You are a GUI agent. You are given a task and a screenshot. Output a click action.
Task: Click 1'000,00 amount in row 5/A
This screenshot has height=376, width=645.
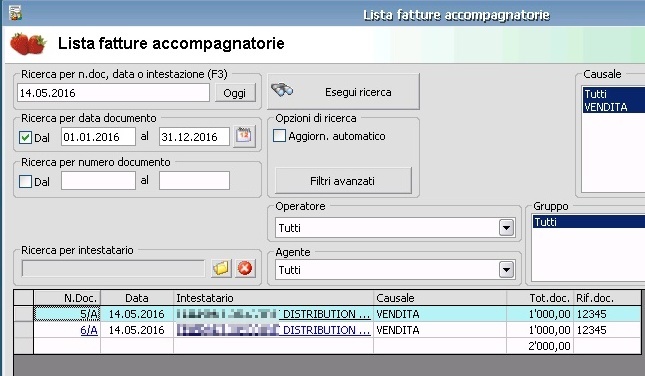(x=540, y=314)
